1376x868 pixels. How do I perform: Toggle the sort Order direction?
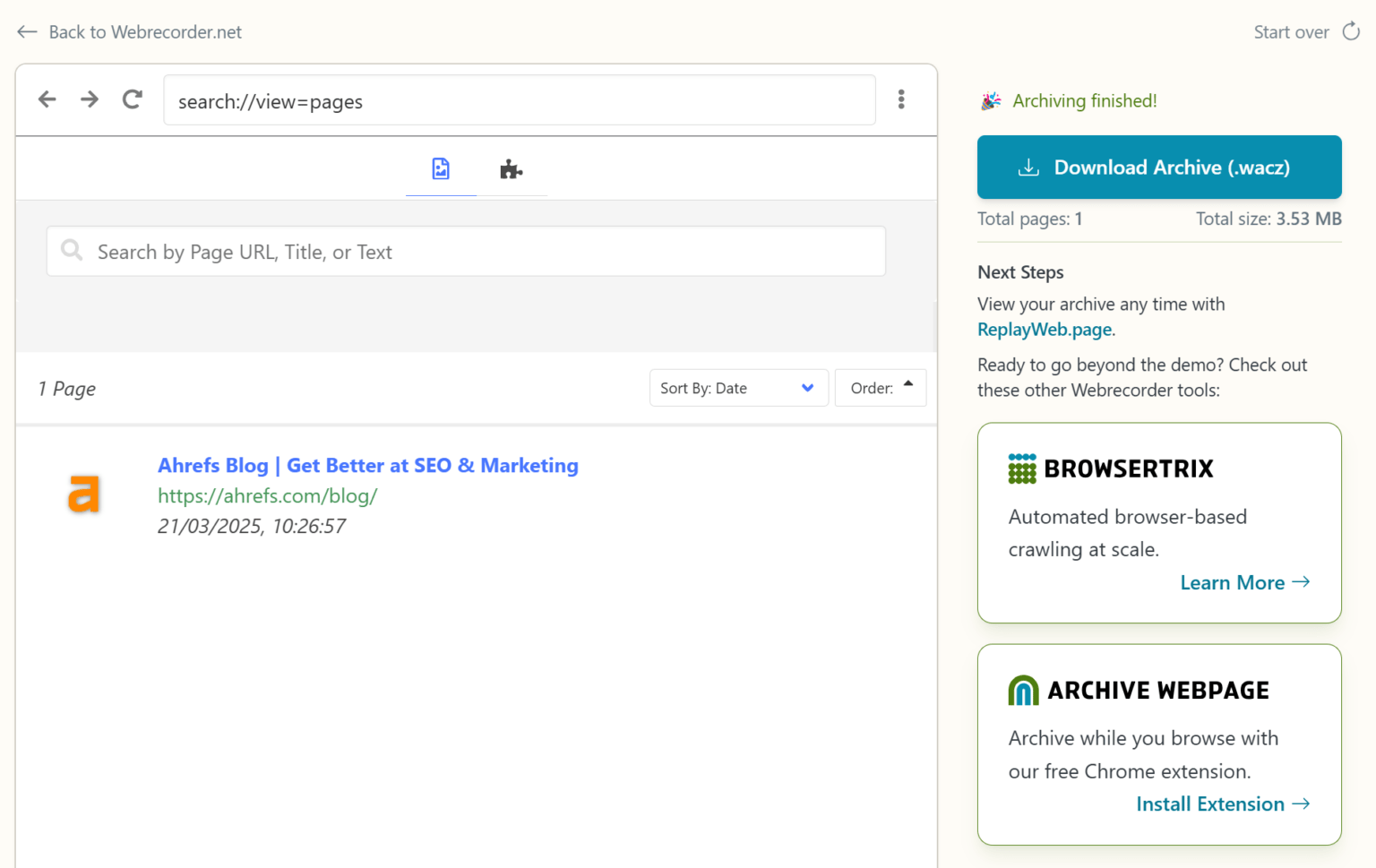pos(881,387)
